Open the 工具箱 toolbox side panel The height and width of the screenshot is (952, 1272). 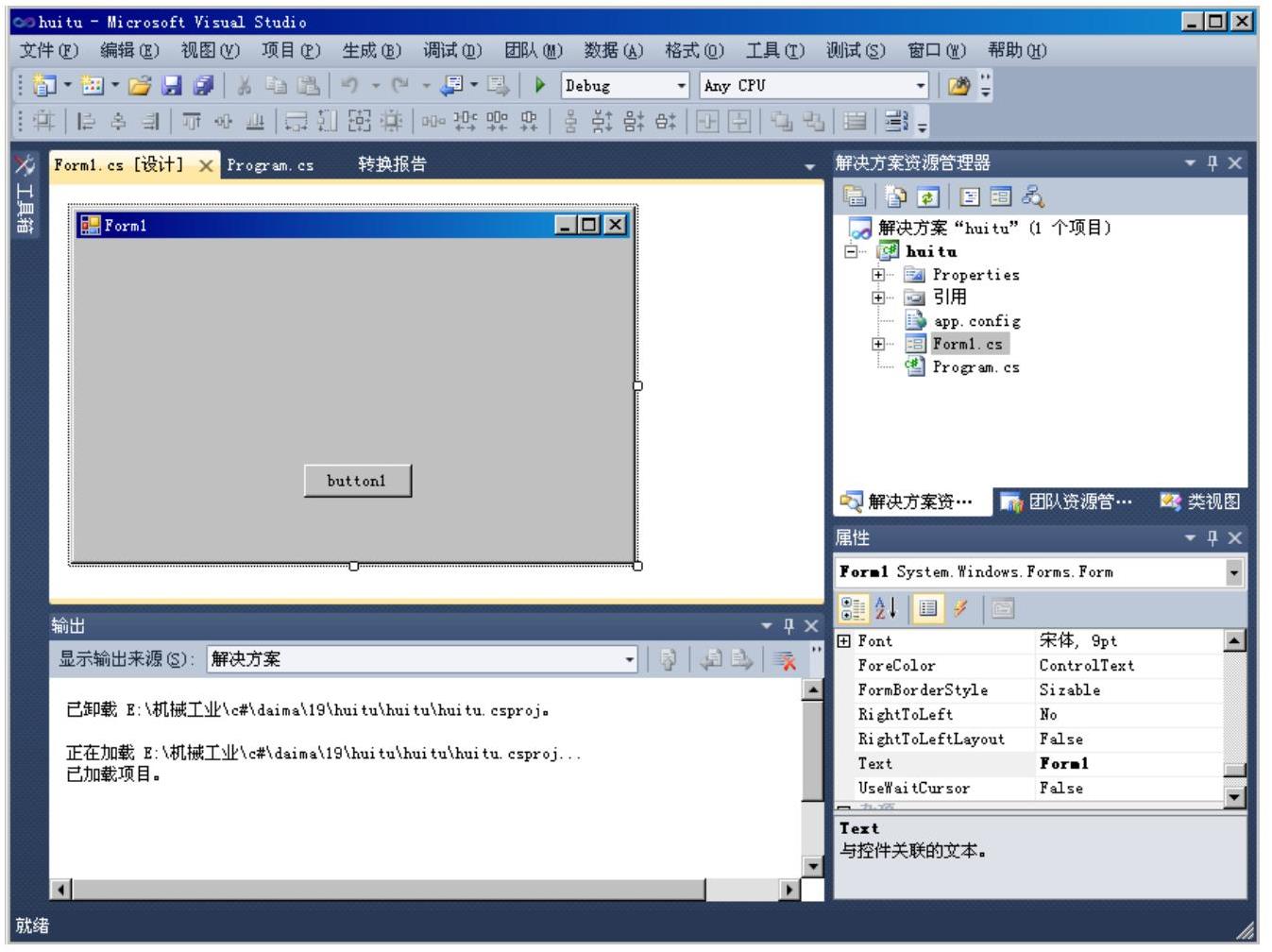(25, 196)
